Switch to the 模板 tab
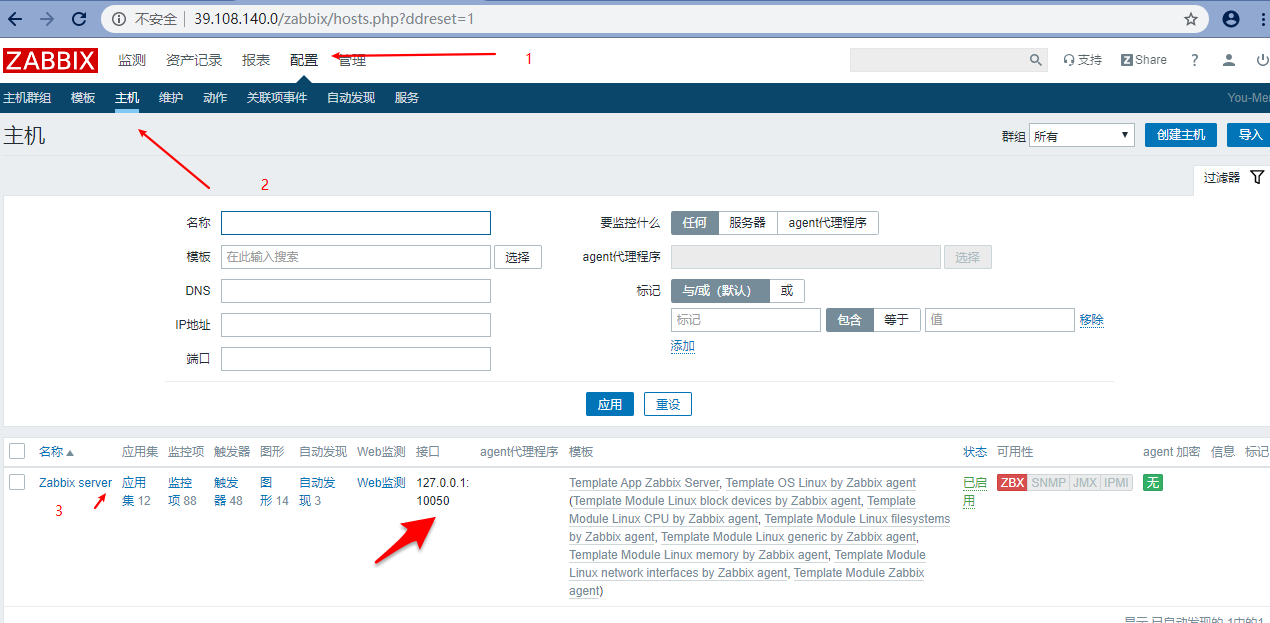 pyautogui.click(x=83, y=98)
